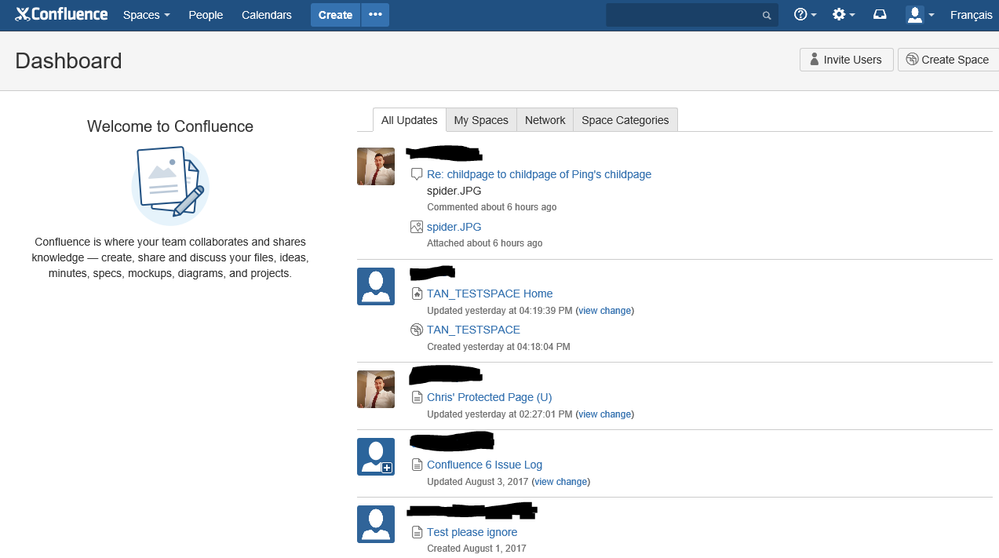The height and width of the screenshot is (558, 999).
Task: Open the administration gear menu
Action: 844,15
